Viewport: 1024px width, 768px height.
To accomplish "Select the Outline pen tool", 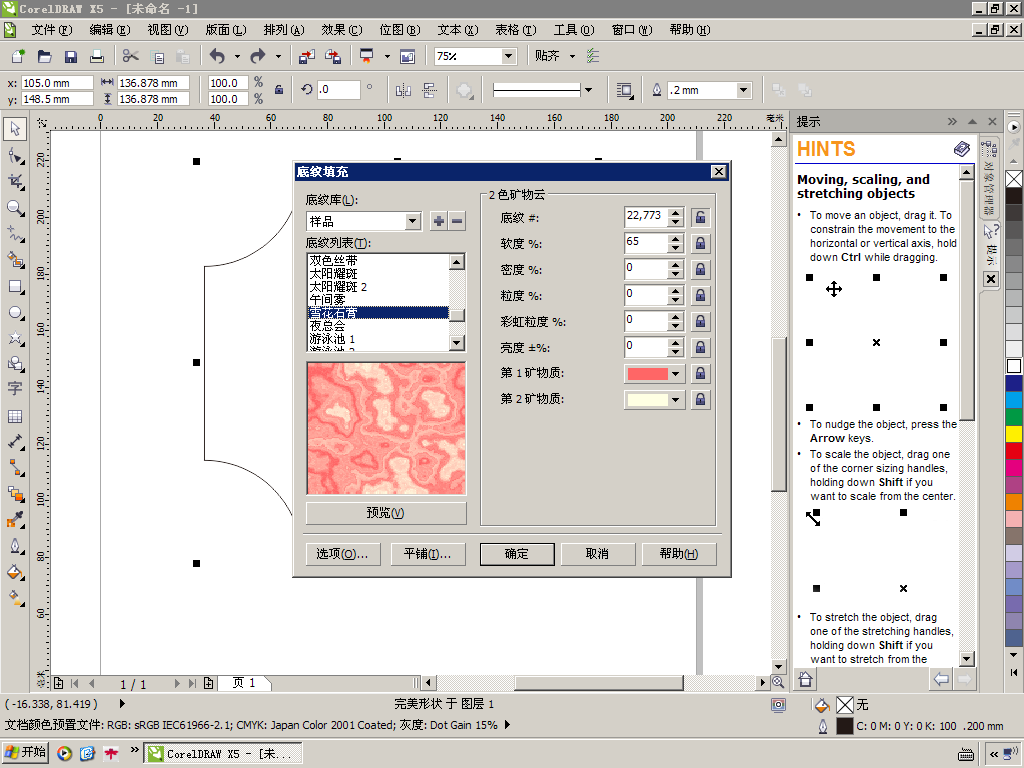I will click(15, 546).
